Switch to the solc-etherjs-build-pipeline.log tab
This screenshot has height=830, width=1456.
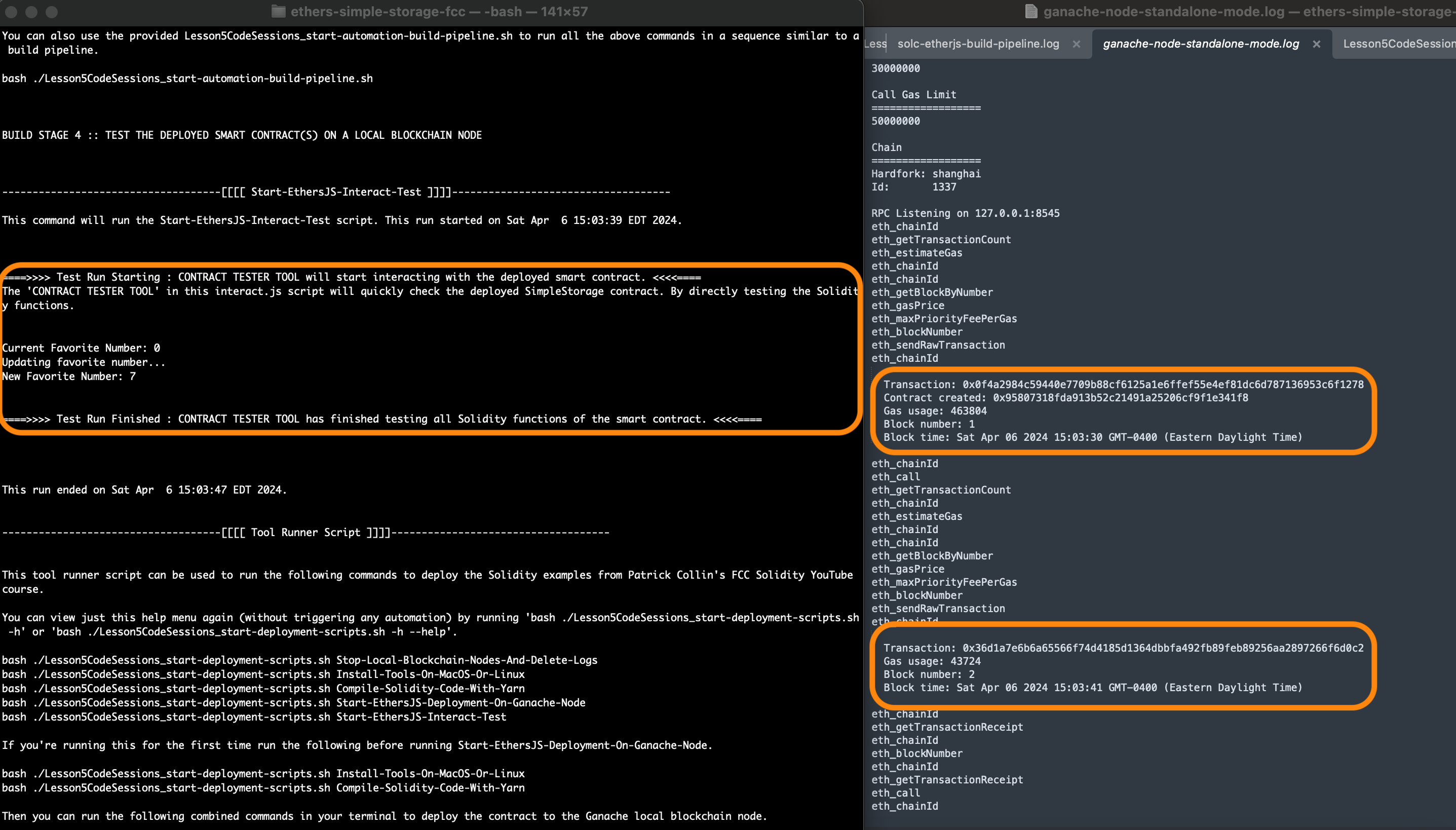(978, 44)
